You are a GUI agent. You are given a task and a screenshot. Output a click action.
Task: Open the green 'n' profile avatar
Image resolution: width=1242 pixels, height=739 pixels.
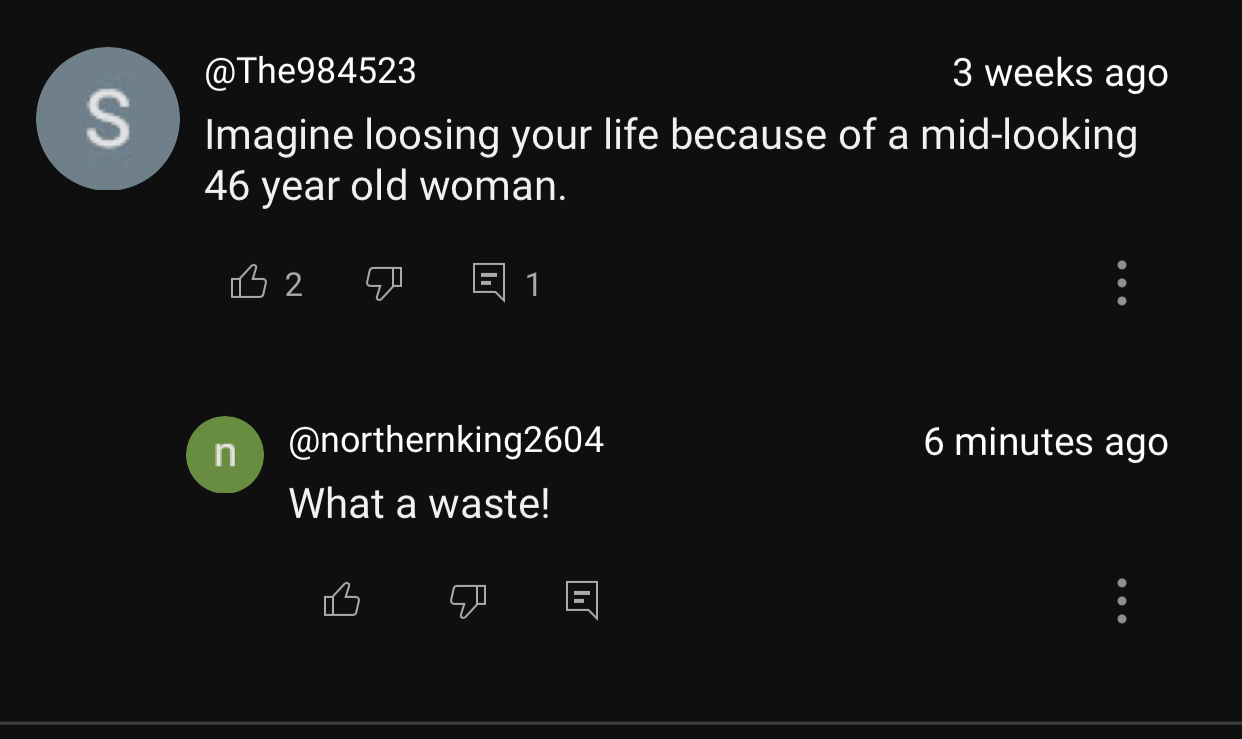225,454
